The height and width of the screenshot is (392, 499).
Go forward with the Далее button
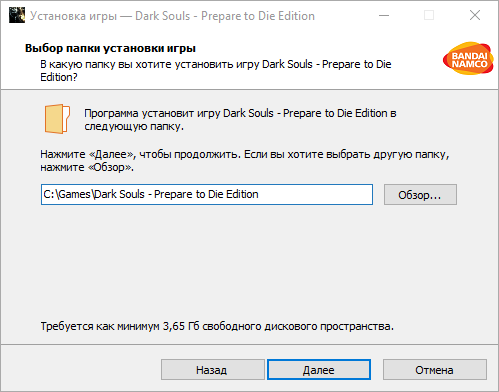pos(319,370)
